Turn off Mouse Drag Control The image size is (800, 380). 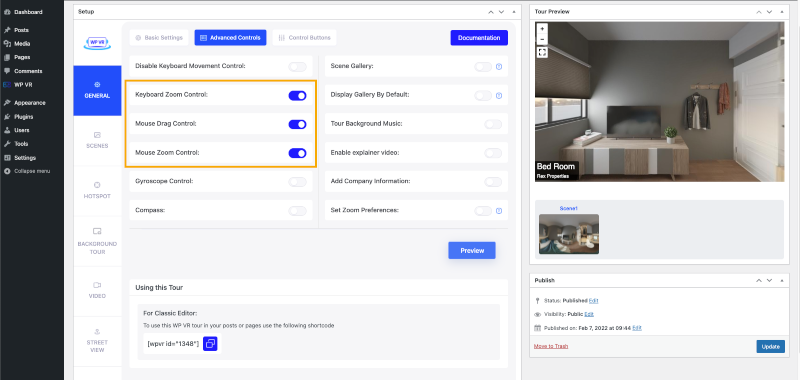(x=297, y=124)
